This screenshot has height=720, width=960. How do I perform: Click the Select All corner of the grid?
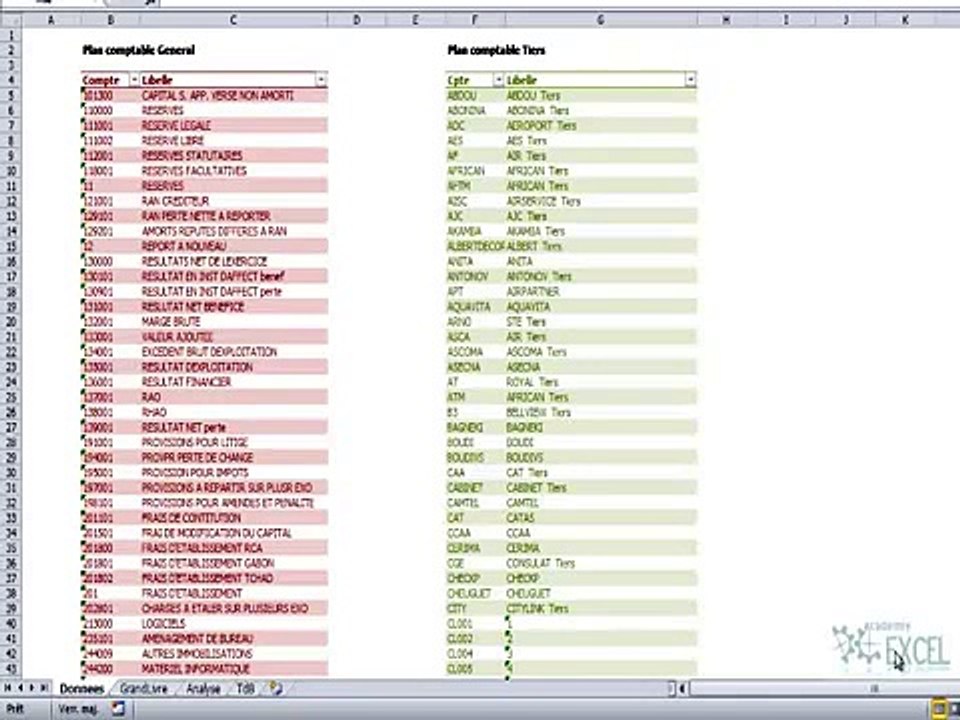10,20
